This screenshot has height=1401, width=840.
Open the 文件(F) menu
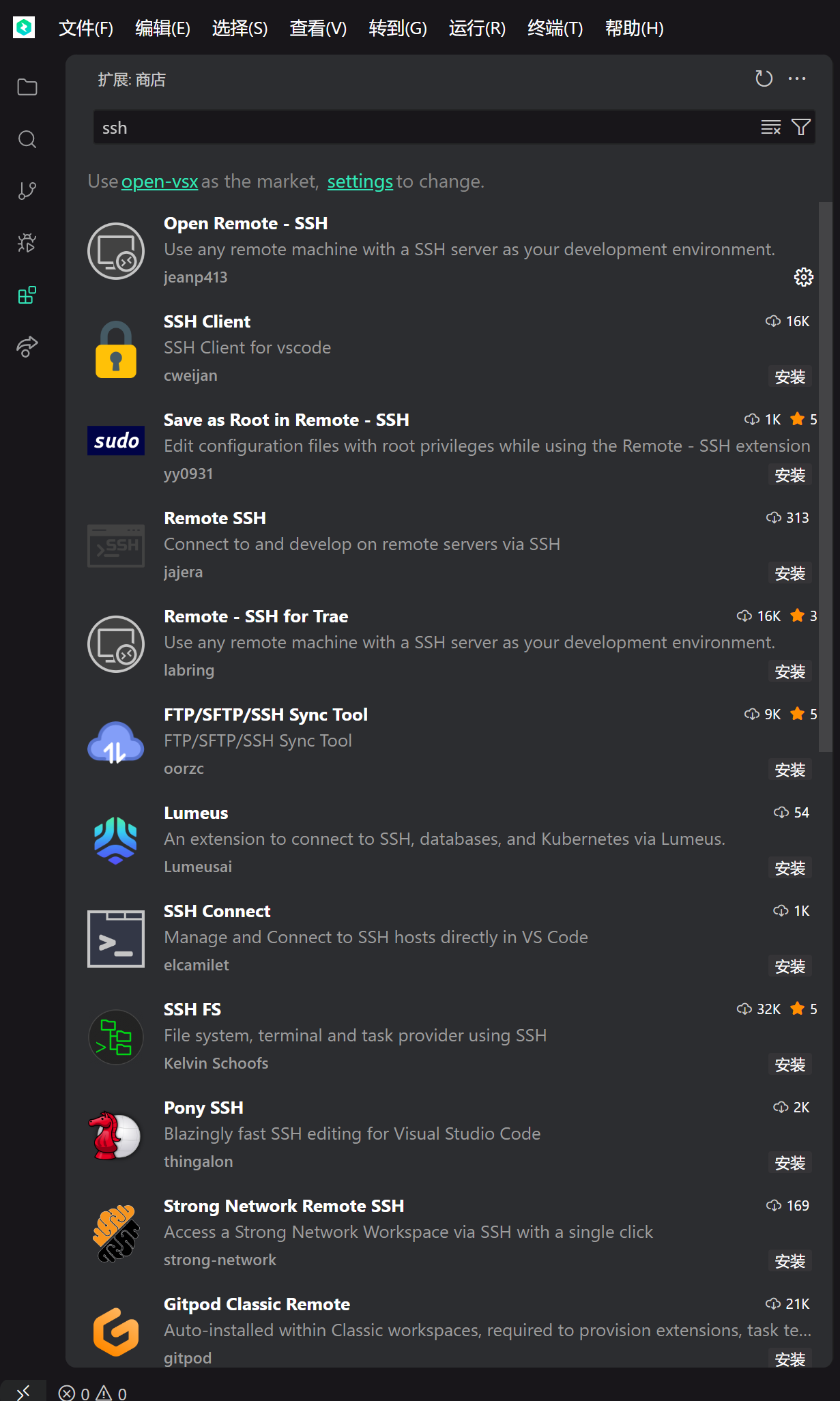86,28
